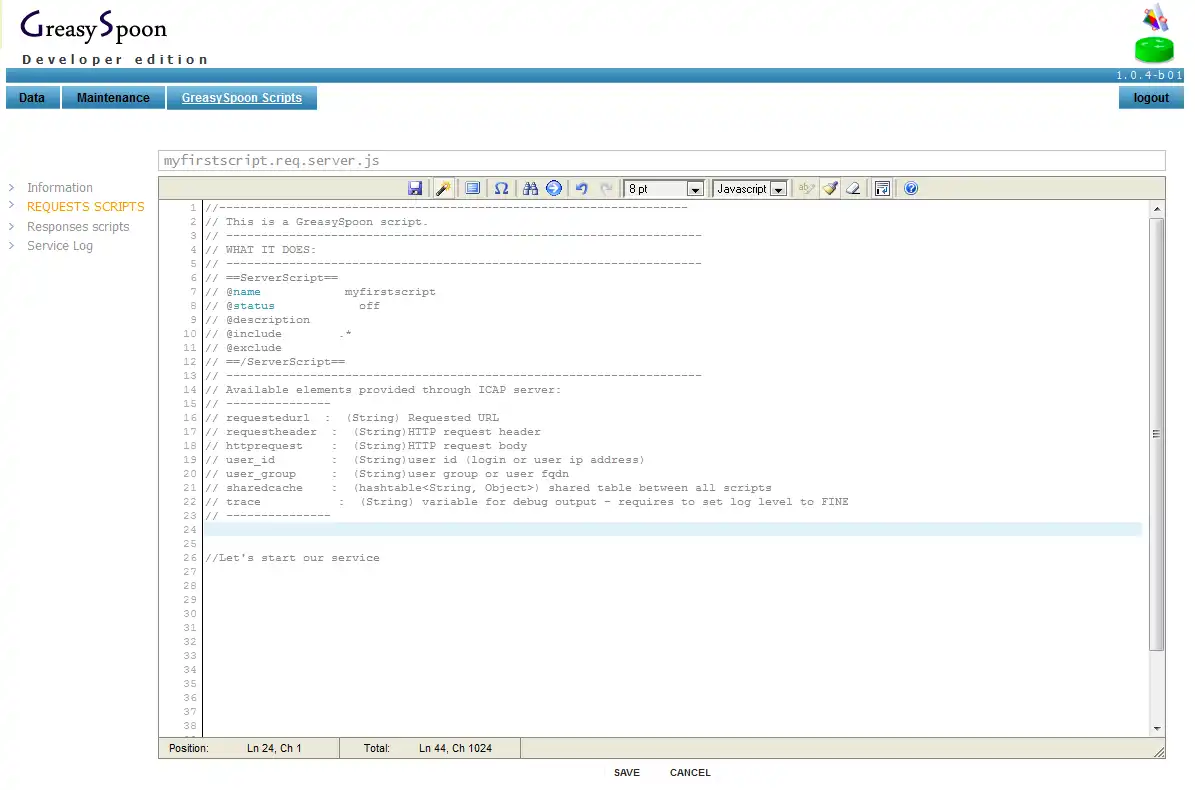
Task: Click the '@status' keyword in the script
Action: click(250, 305)
